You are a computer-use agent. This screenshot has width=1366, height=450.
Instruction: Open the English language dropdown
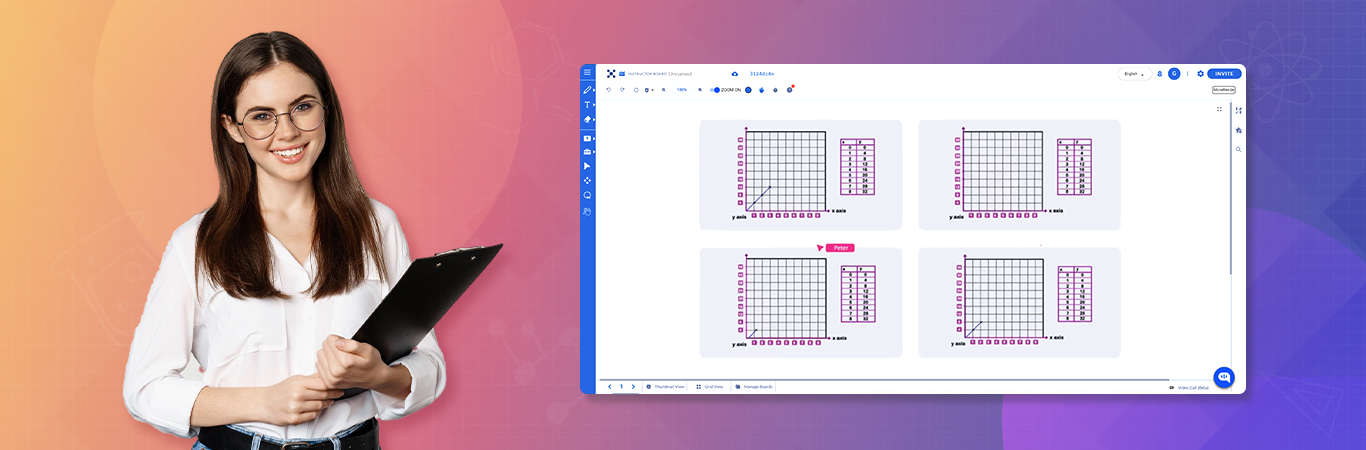coord(1133,74)
